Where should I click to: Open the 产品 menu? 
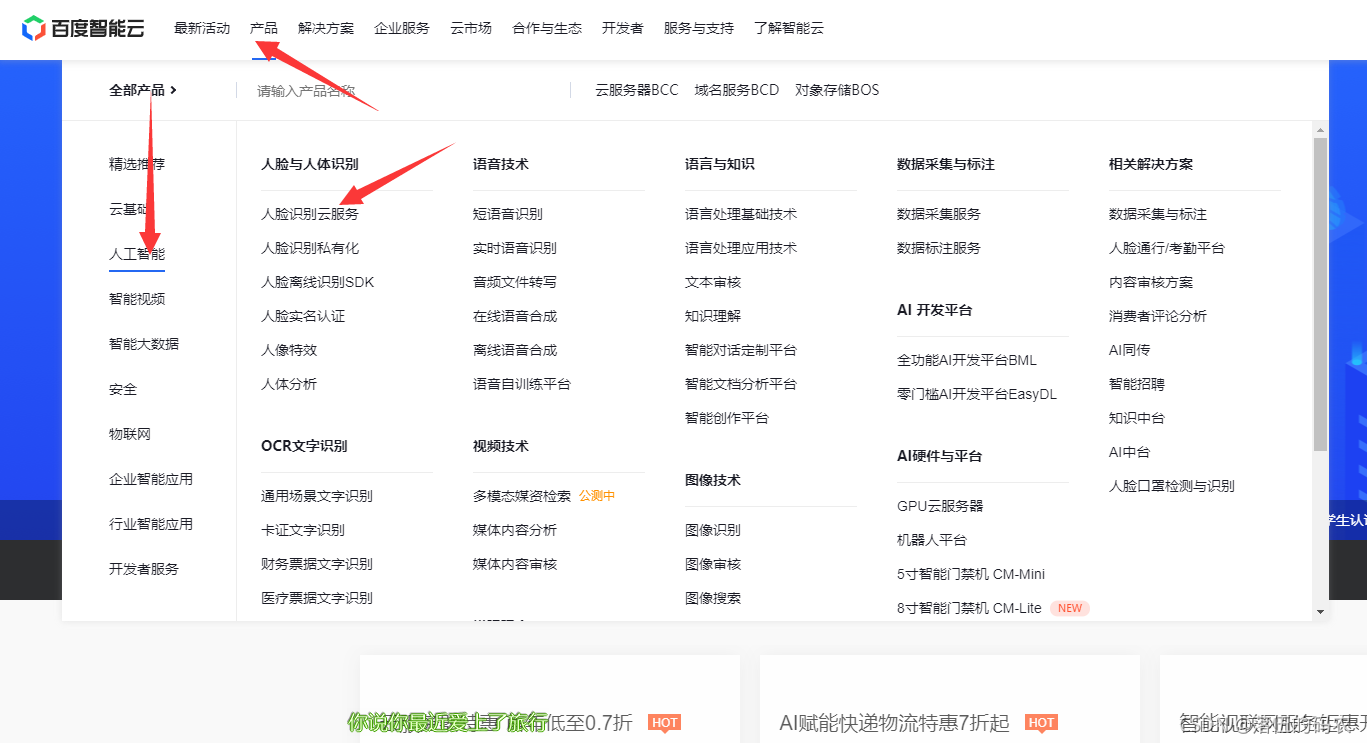pos(264,28)
